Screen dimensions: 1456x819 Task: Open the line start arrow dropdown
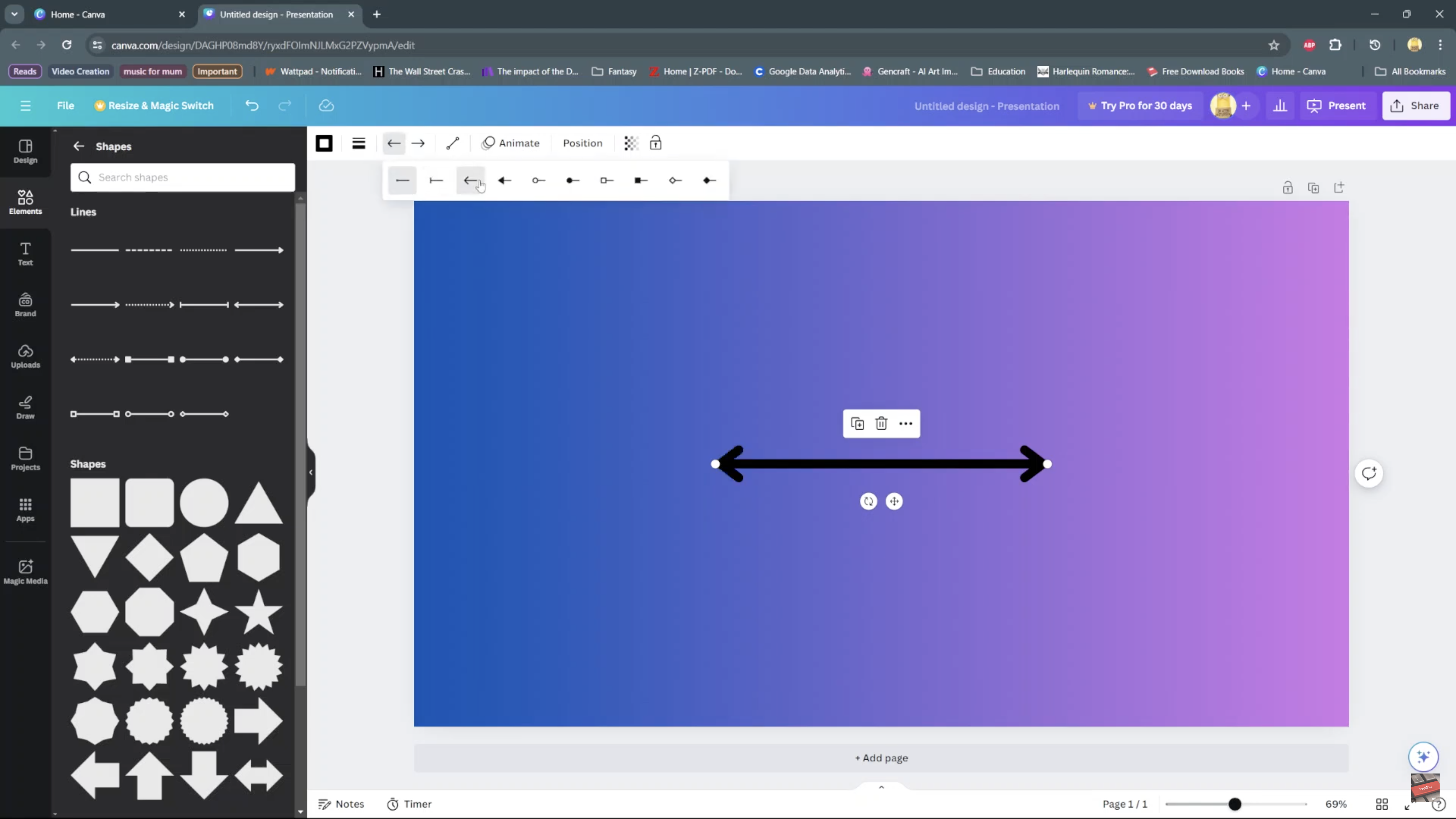(394, 144)
